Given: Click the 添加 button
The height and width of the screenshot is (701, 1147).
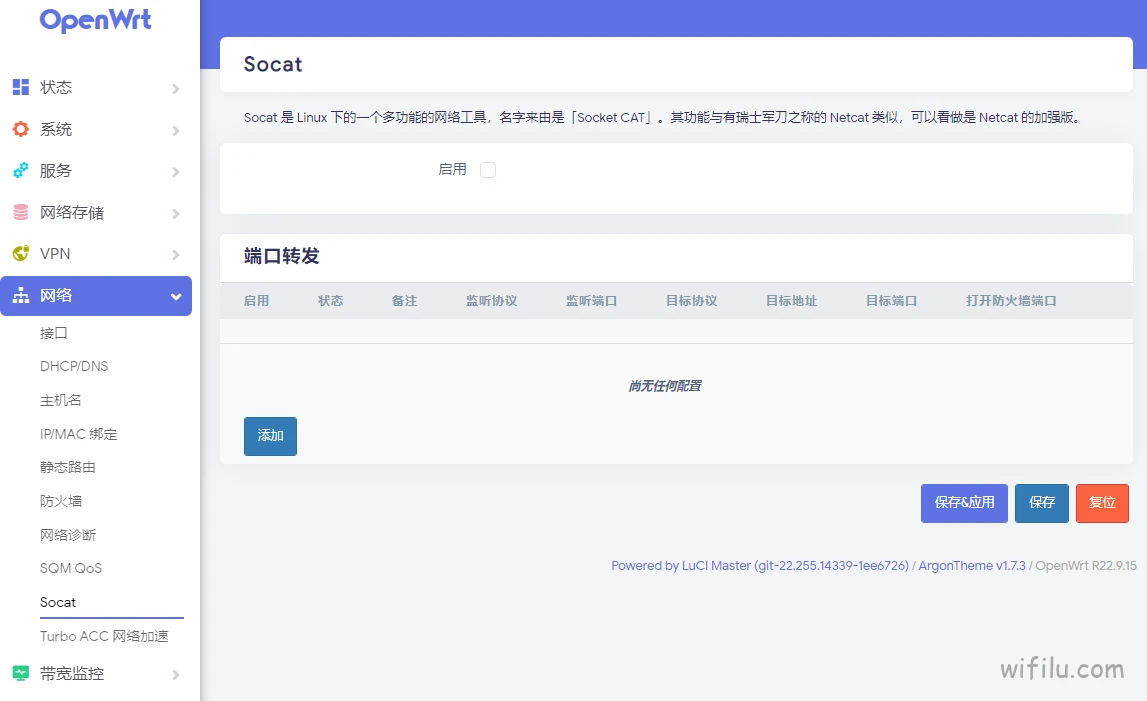Looking at the screenshot, I should click(271, 436).
